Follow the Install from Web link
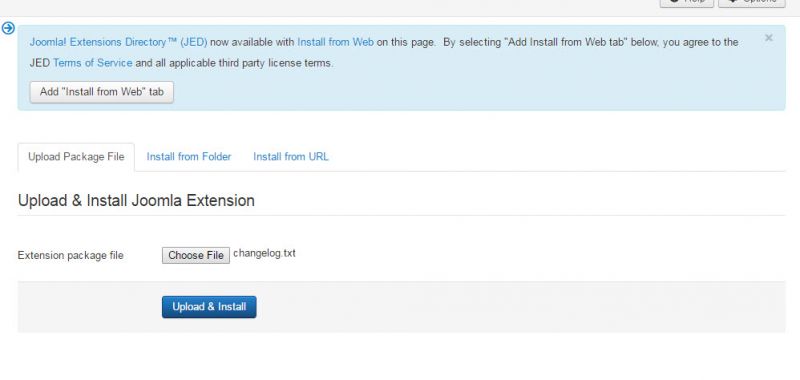Viewport: 800px width, 380px height. (335, 42)
